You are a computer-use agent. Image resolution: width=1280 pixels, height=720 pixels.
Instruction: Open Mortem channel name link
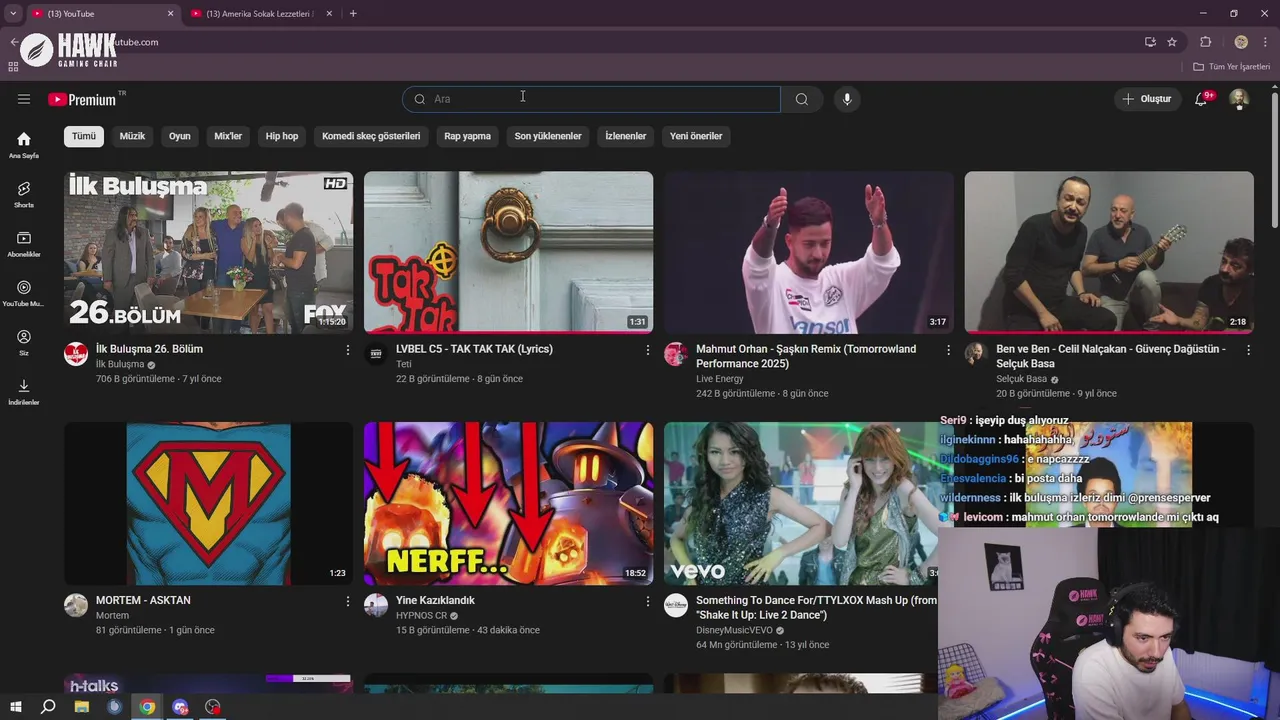[x=112, y=615]
